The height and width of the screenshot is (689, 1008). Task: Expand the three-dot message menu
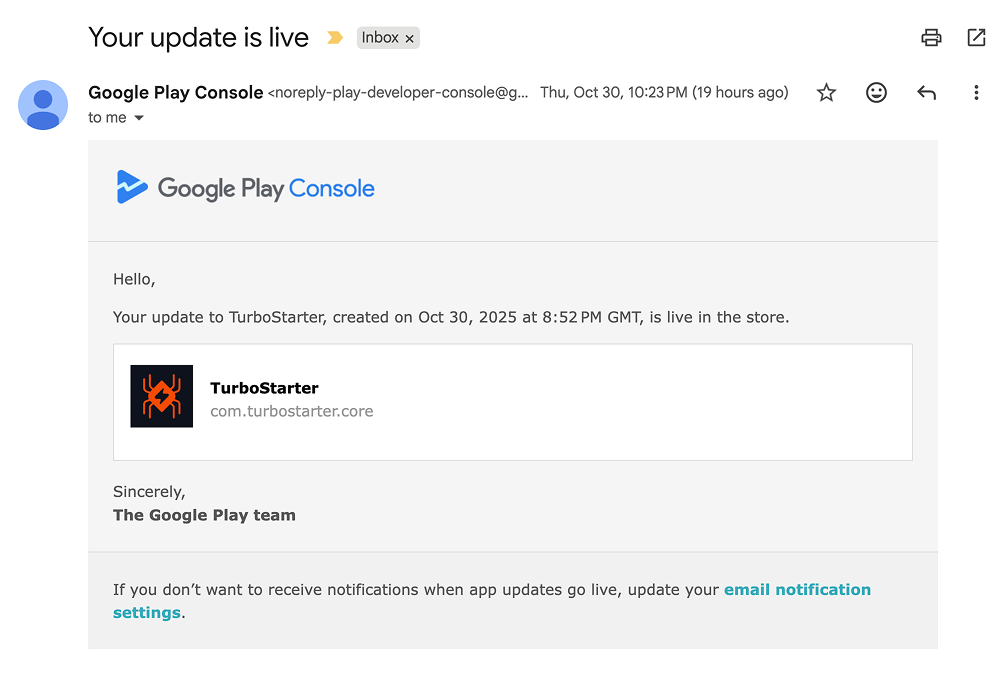point(976,92)
